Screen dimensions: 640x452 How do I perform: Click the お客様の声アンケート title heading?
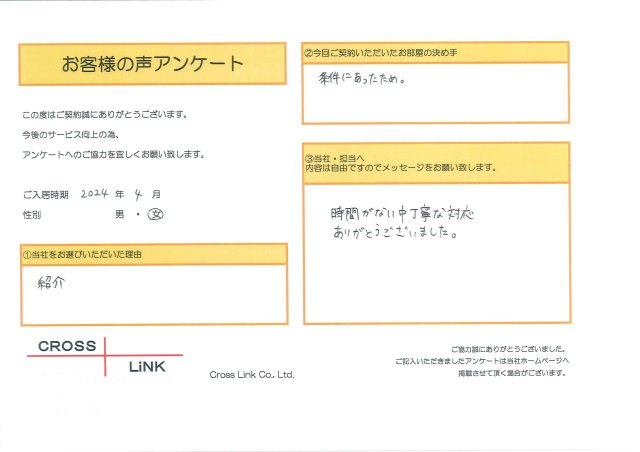tap(153, 64)
